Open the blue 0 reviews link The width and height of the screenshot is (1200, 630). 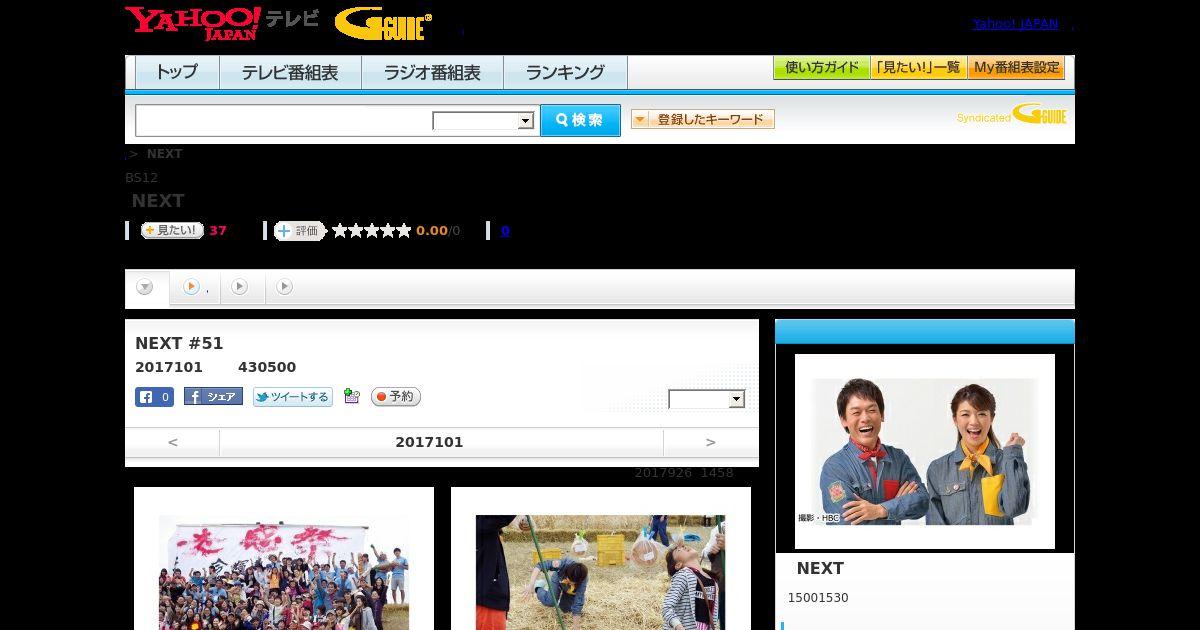[505, 231]
